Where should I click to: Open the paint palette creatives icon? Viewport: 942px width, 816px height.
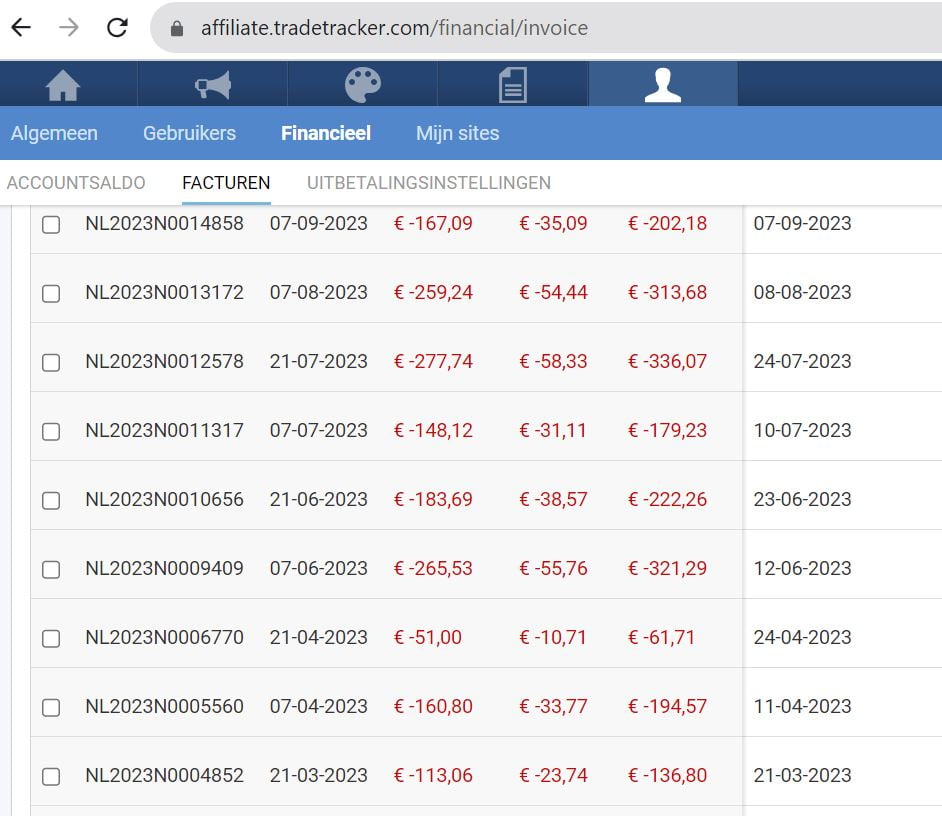[x=363, y=86]
